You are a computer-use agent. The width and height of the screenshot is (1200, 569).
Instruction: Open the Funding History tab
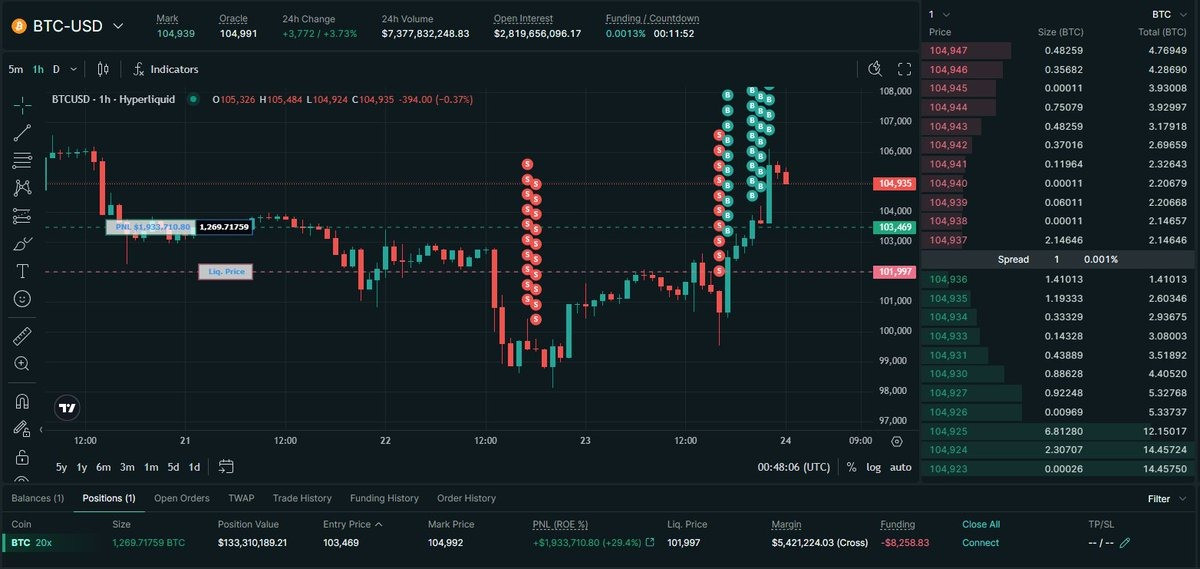(x=384, y=498)
